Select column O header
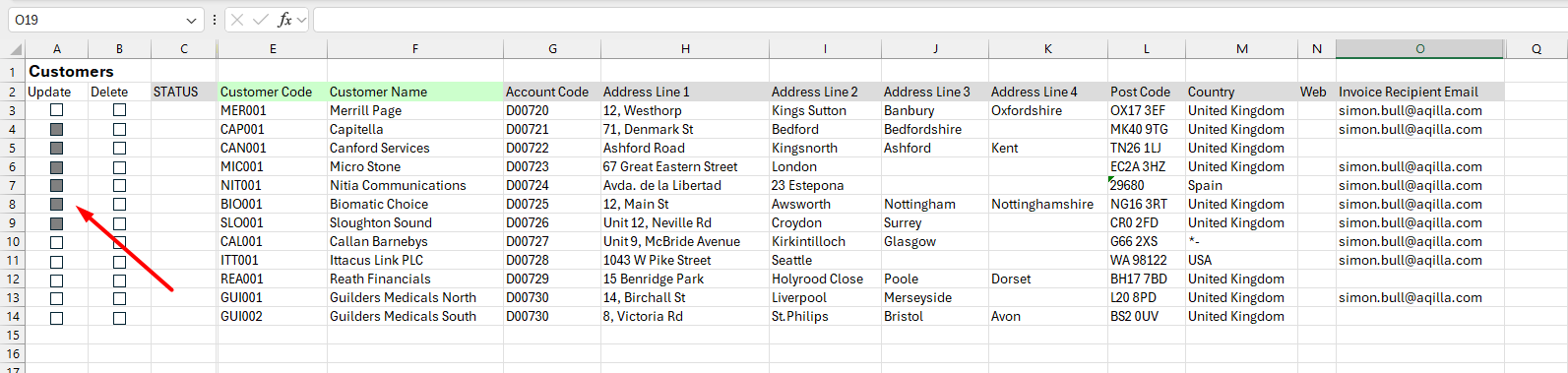The height and width of the screenshot is (373, 1568). click(1419, 49)
